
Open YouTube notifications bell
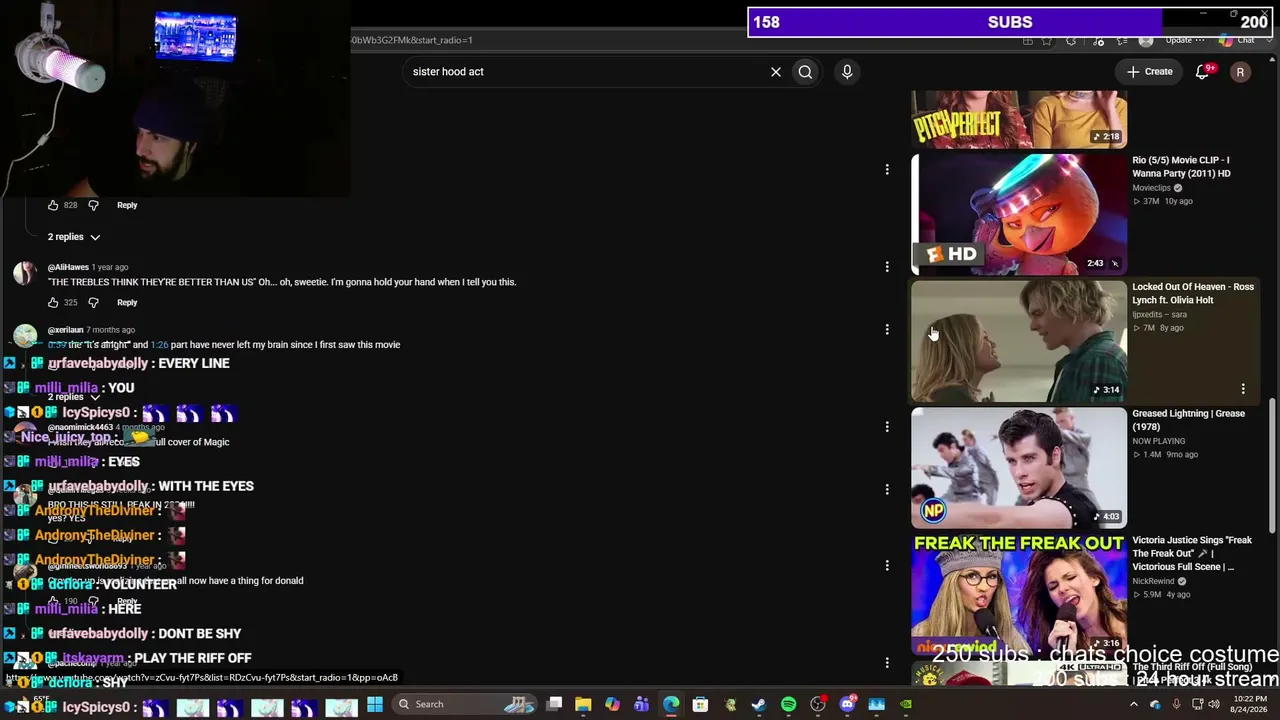click(x=1203, y=72)
